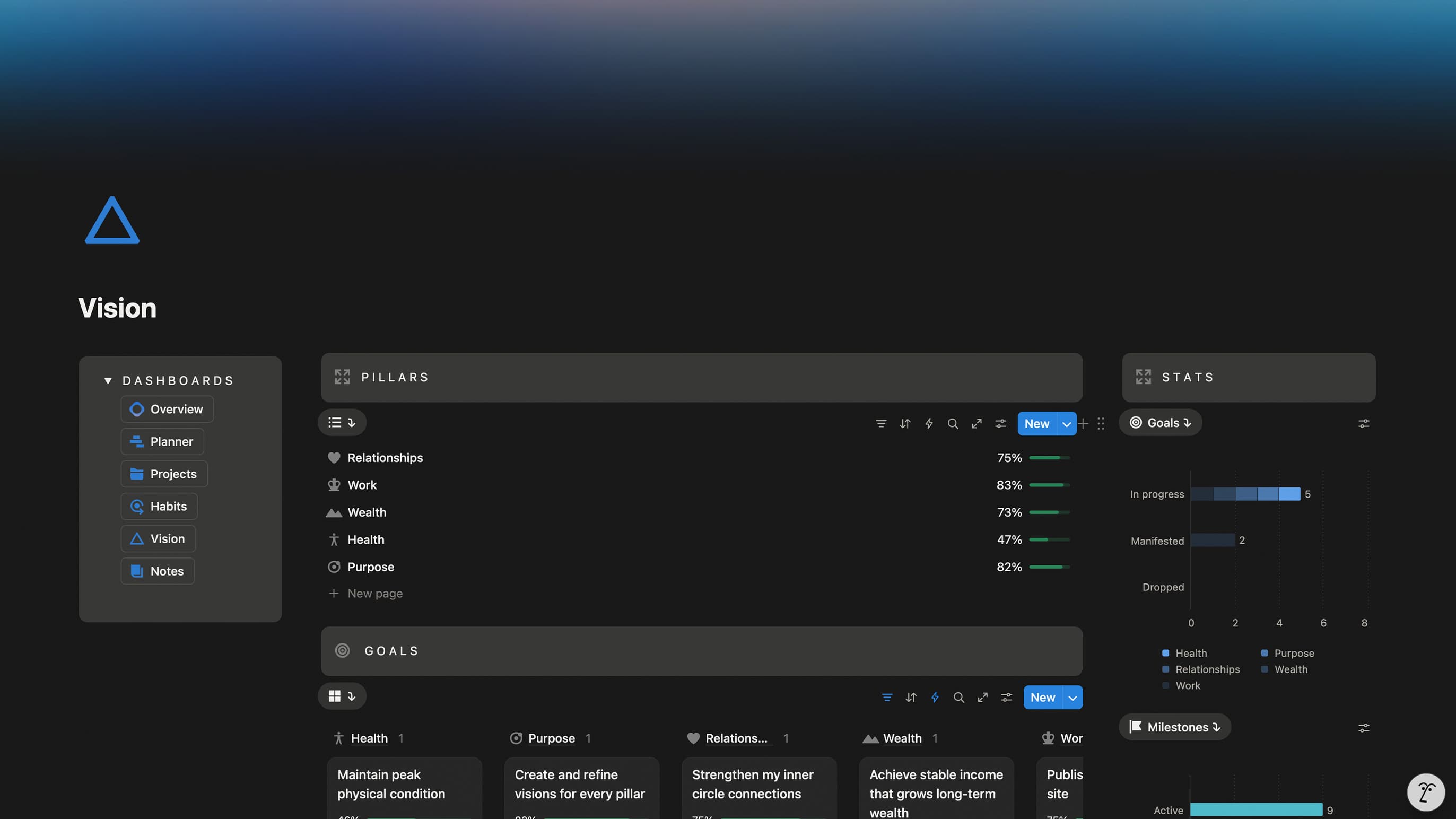The height and width of the screenshot is (819, 1456).
Task: Click the blue triangle Vision page icon
Action: click(x=112, y=221)
